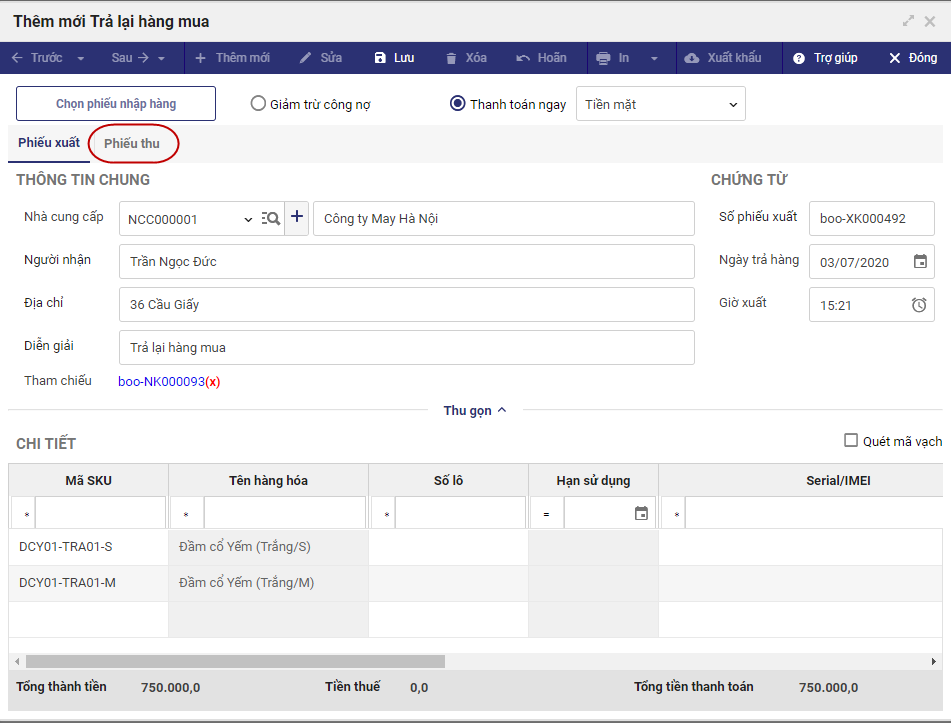This screenshot has height=723, width=951.
Task: Switch to the Phiếu xuất tab
Action: click(x=49, y=143)
